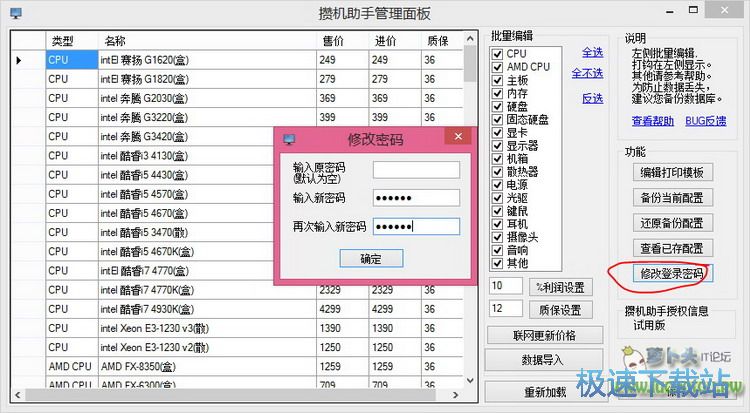Click the 全不选 link
The height and width of the screenshot is (413, 750).
587,73
